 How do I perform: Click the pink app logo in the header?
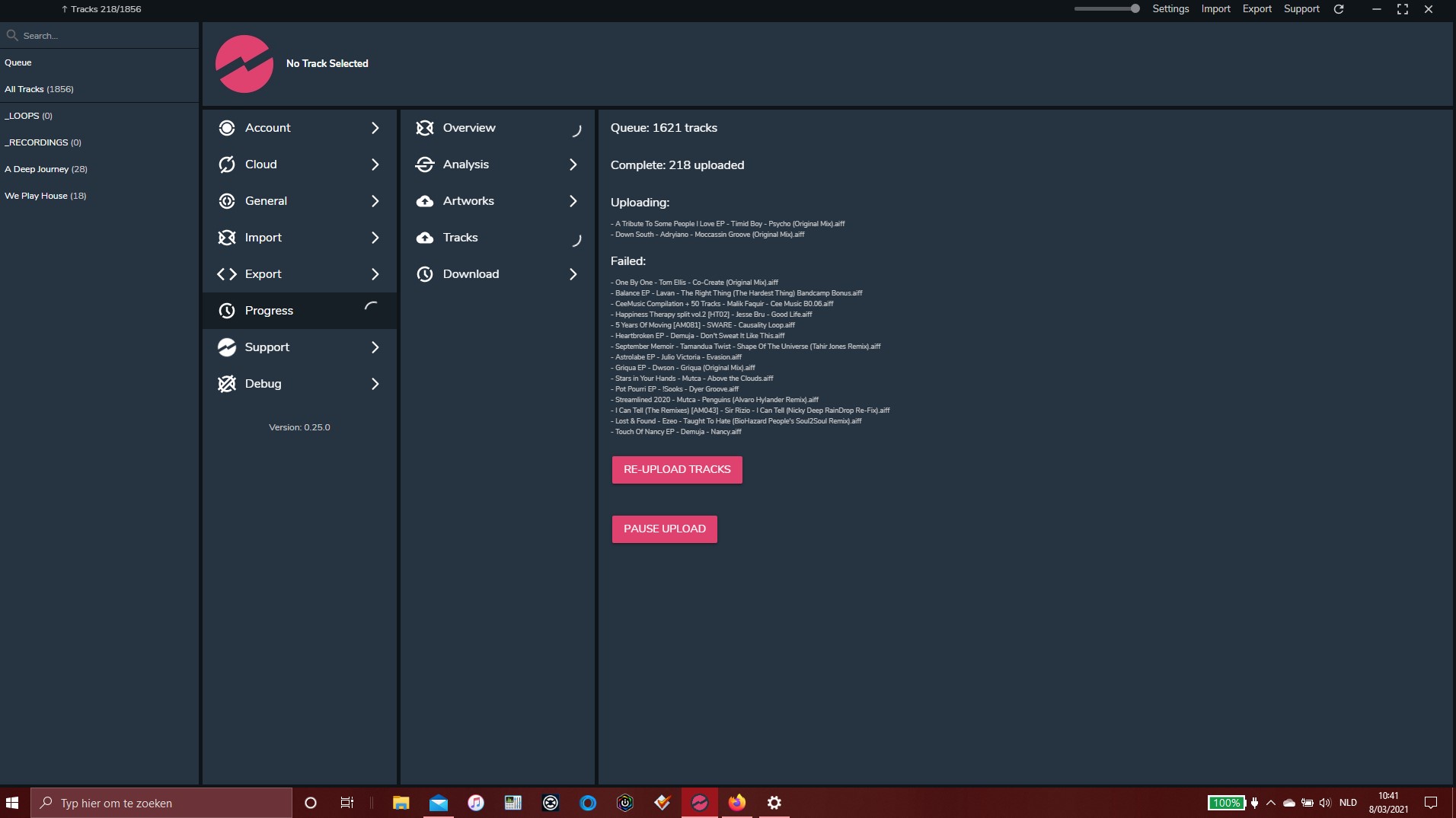click(244, 64)
